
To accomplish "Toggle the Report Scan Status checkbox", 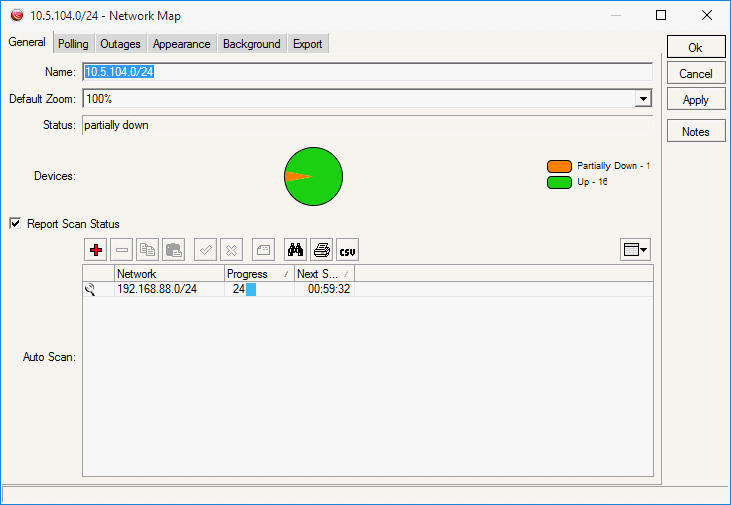I will pyautogui.click(x=15, y=224).
